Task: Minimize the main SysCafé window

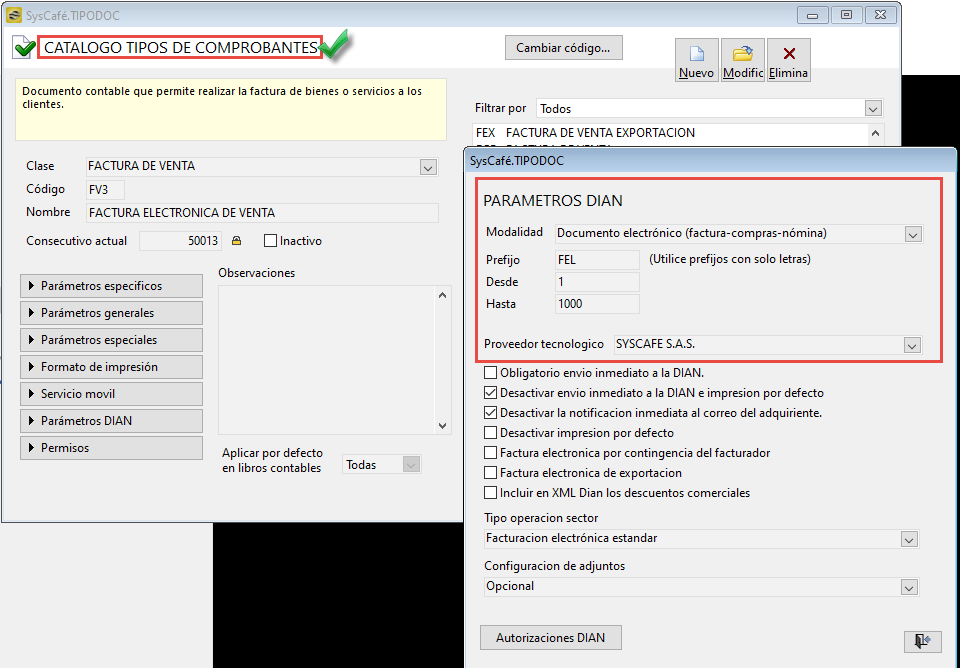Action: 813,15
